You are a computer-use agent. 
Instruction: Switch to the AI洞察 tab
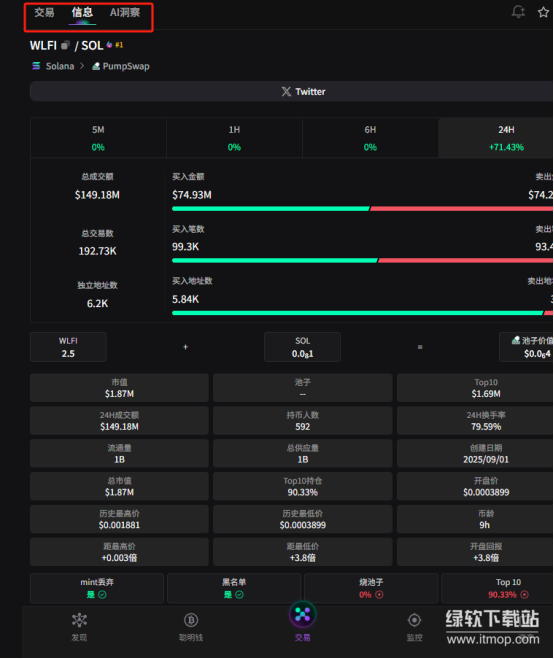click(125, 13)
